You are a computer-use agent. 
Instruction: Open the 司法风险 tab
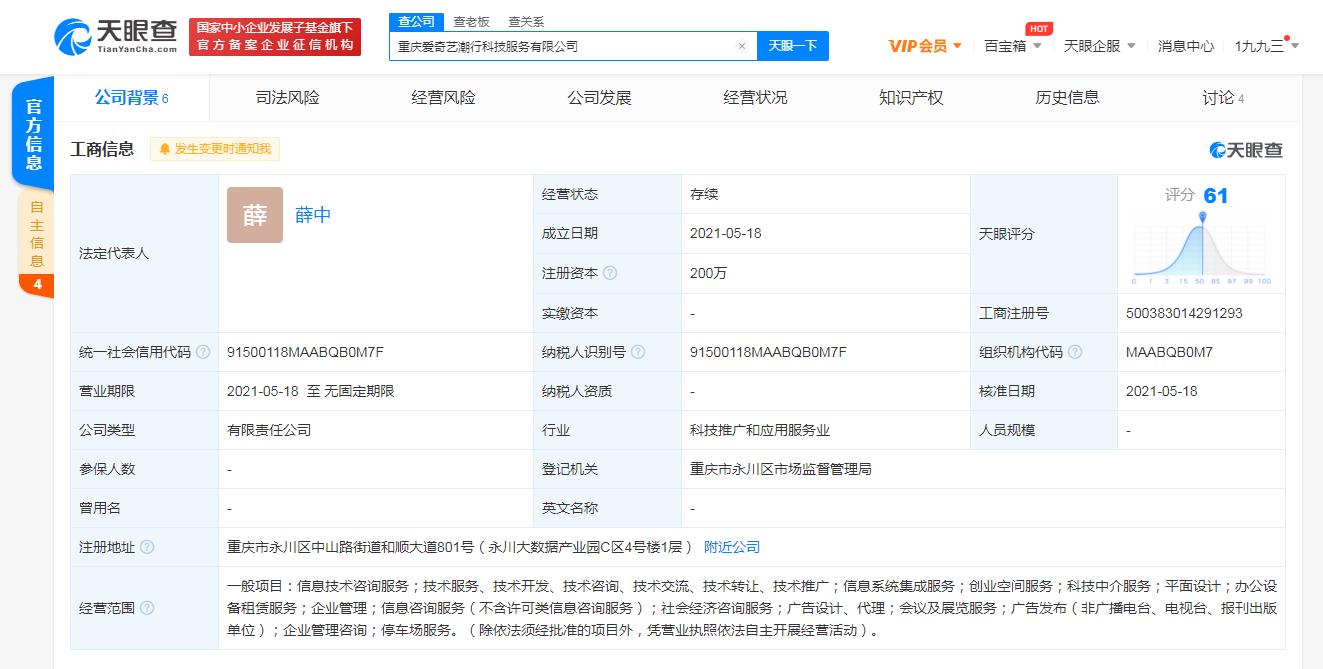[x=287, y=98]
